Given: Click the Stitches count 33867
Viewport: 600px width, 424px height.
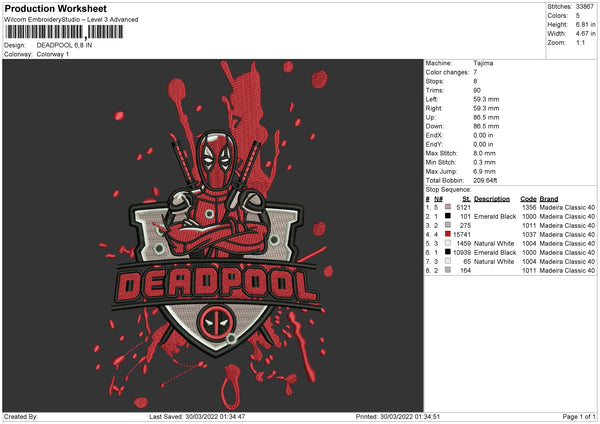Looking at the screenshot, I should [x=585, y=7].
